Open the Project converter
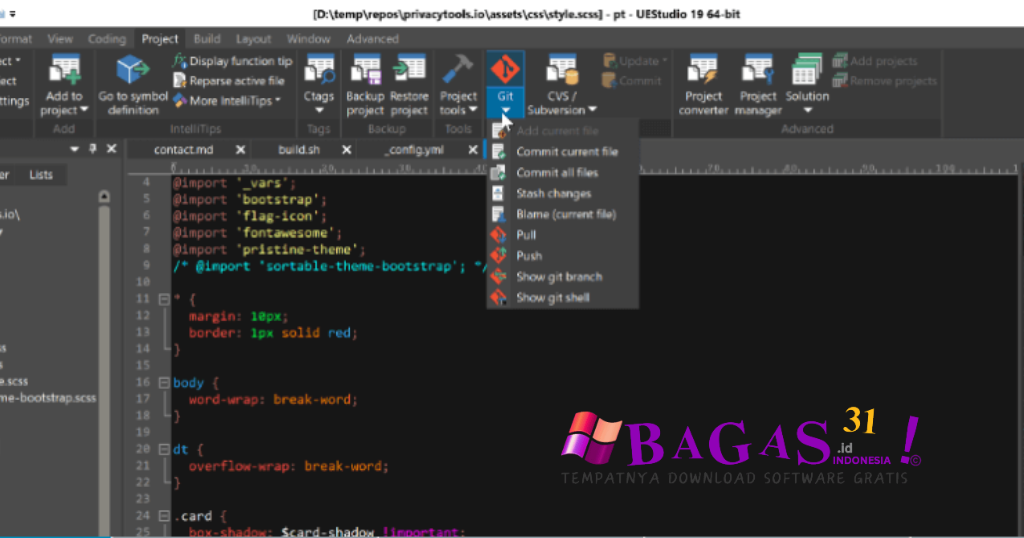 [x=703, y=86]
